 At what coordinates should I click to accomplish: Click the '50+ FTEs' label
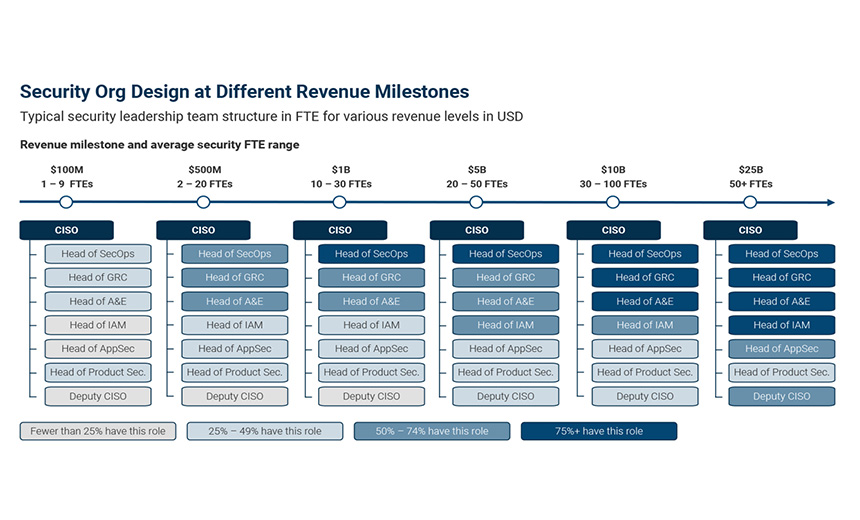[750, 184]
